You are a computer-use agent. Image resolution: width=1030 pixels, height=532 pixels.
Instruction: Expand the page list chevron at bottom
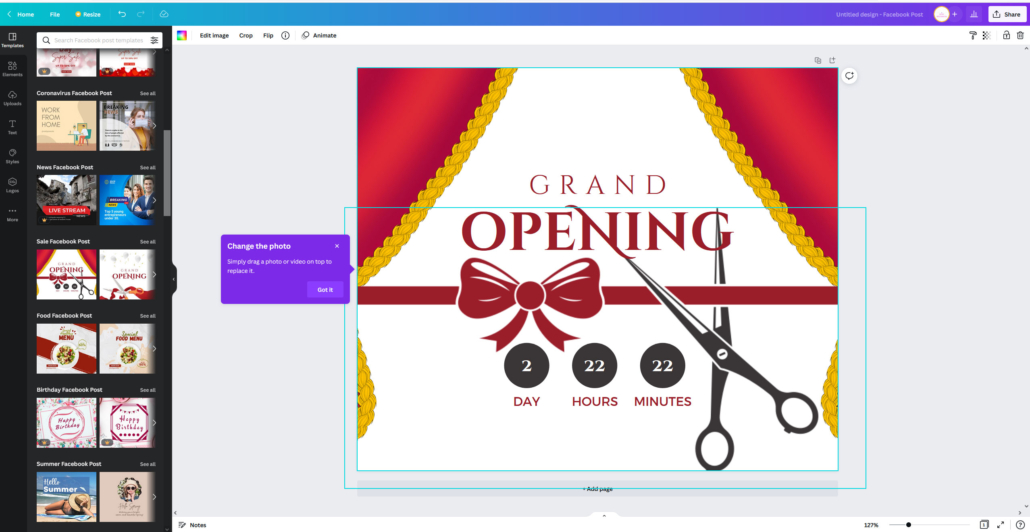coord(603,515)
